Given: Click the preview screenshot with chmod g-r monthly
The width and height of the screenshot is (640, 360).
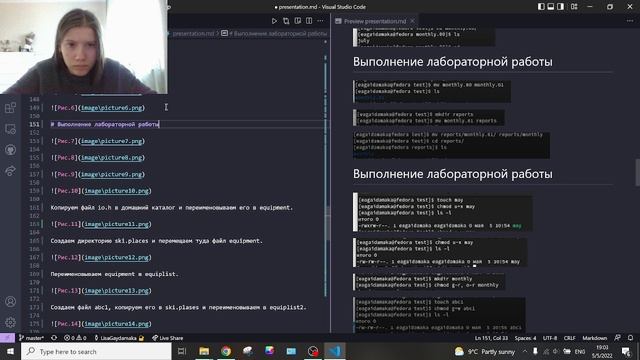Looking at the screenshot, I should pyautogui.click(x=429, y=282).
